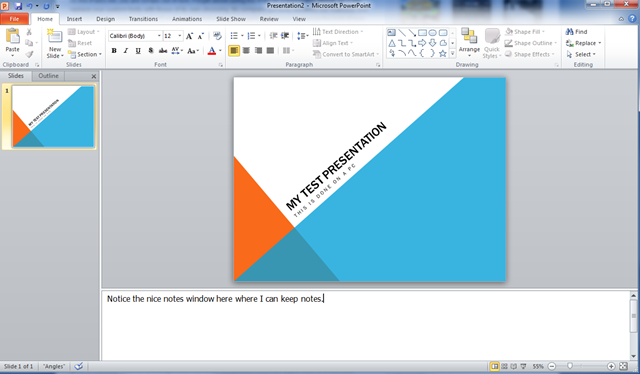This screenshot has width=640, height=374.
Task: Set Center text alignment
Action: [246, 51]
